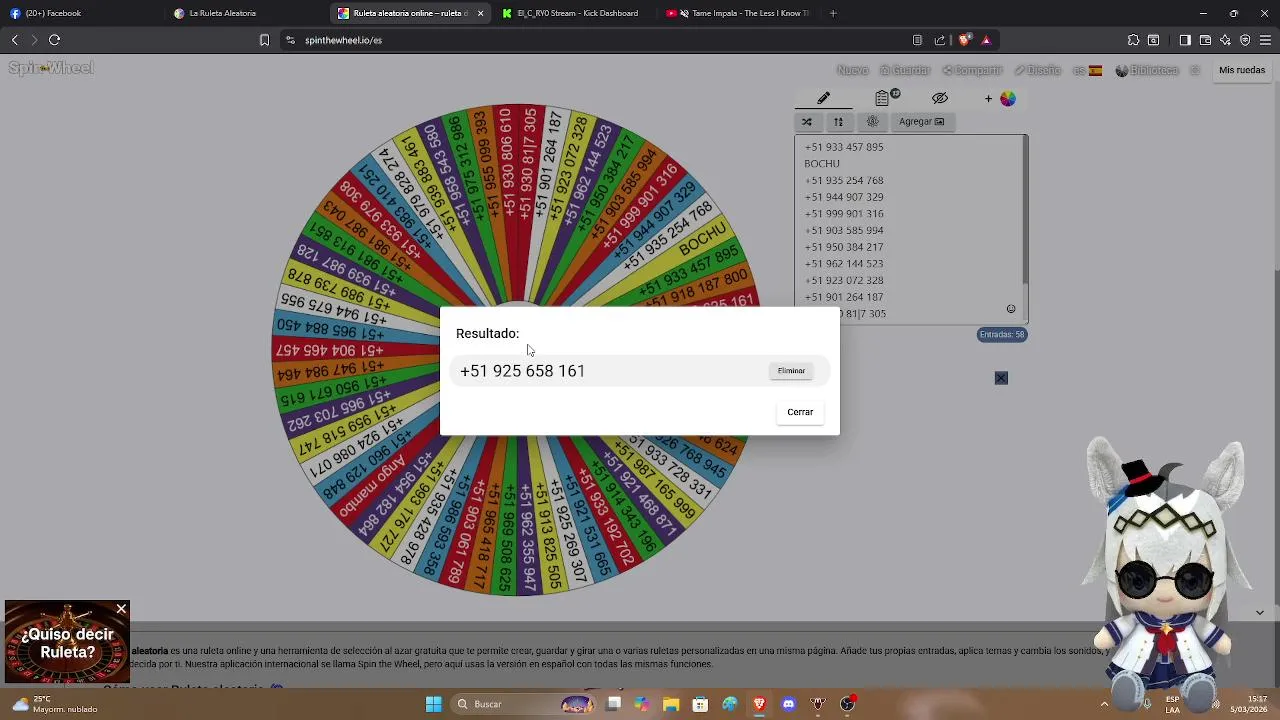Switch to the results clipboard tab

tap(883, 98)
